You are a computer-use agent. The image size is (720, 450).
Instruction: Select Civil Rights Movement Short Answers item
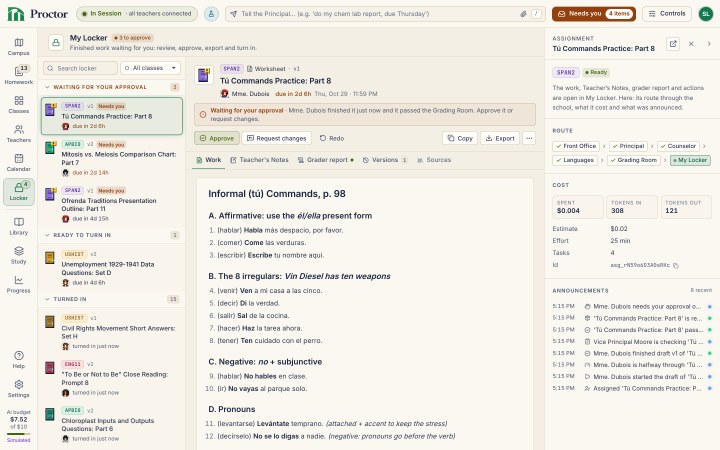112,332
